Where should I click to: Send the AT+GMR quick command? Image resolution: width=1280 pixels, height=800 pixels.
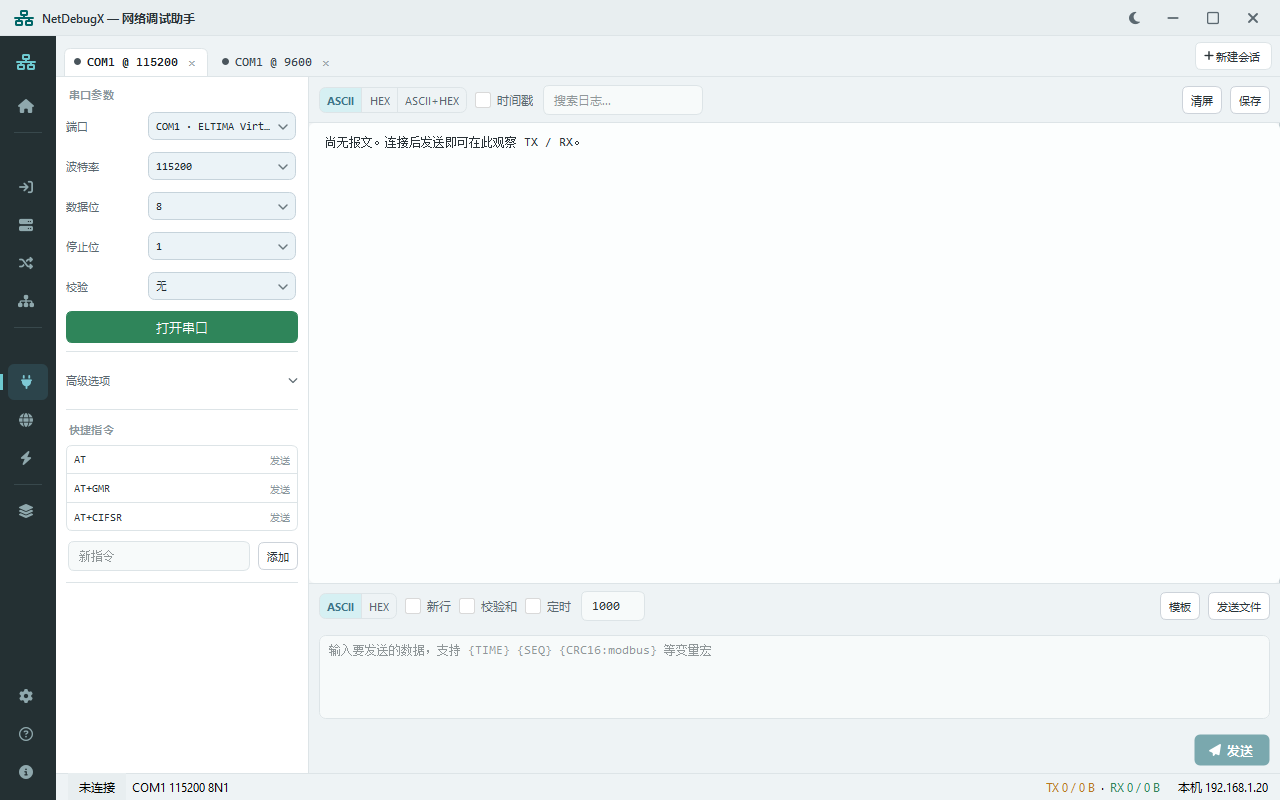pyautogui.click(x=280, y=489)
